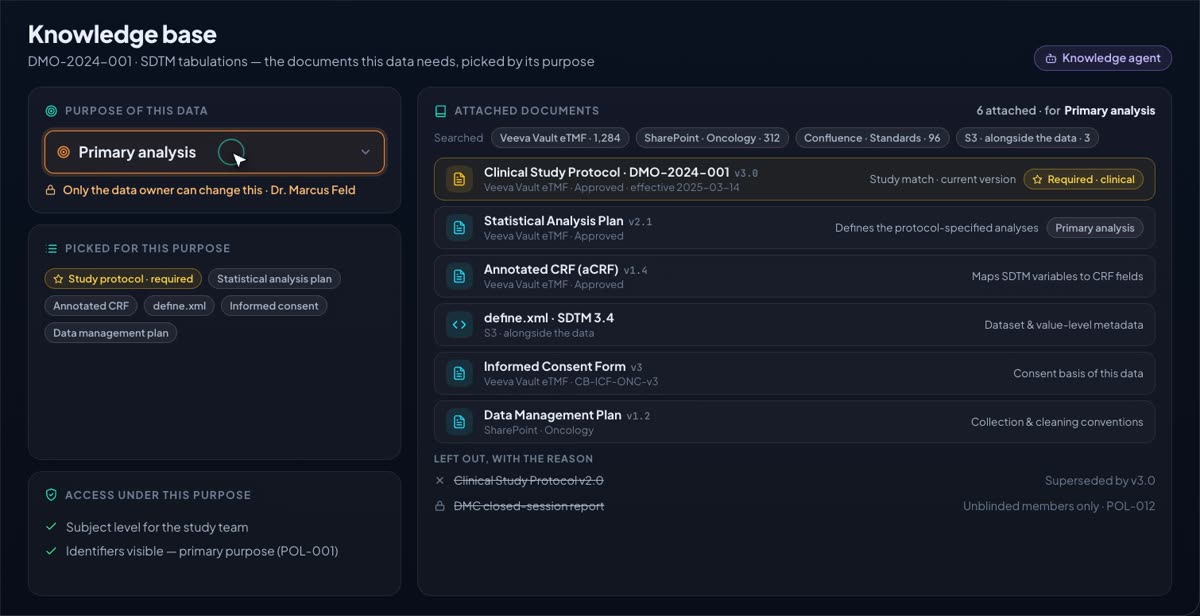Click the Study match · current version text
Image resolution: width=1200 pixels, height=616 pixels.
(x=942, y=179)
